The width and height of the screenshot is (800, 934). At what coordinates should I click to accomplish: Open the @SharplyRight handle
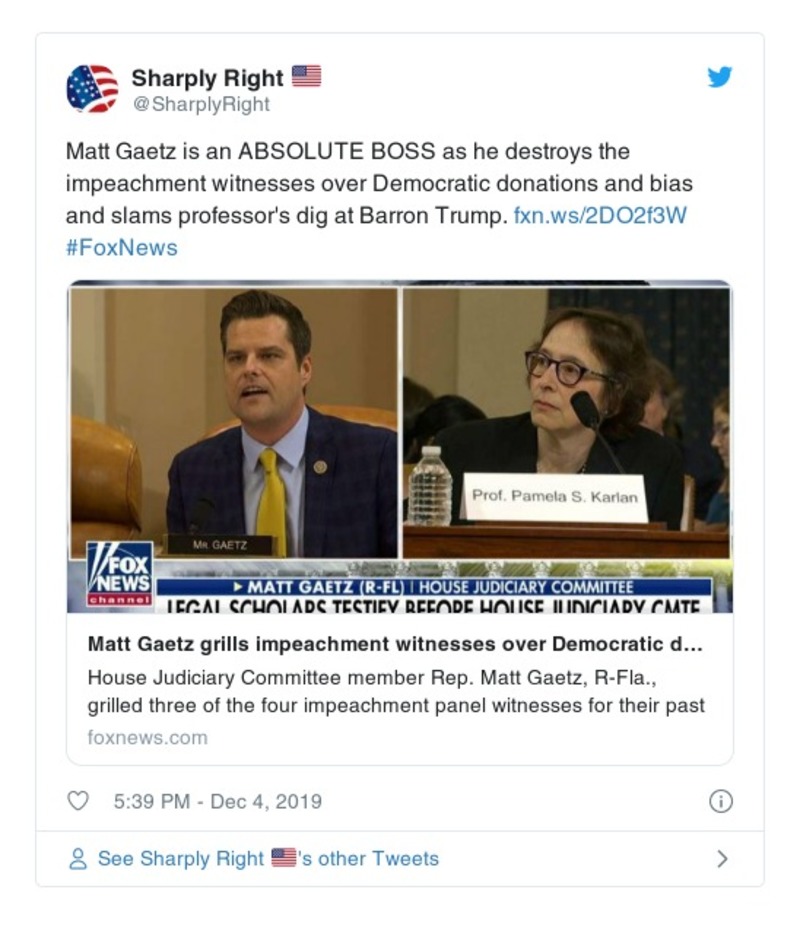coord(201,104)
